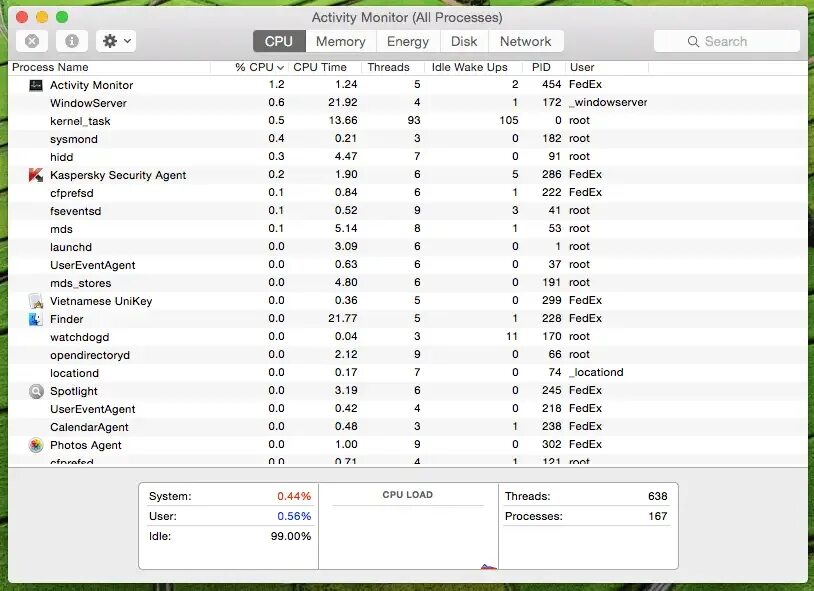Switch to the Network tab
This screenshot has width=814, height=591.
(x=526, y=41)
